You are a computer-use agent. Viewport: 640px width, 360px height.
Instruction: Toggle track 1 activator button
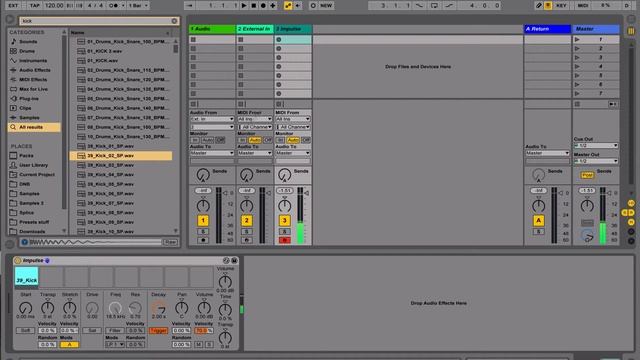(x=203, y=221)
